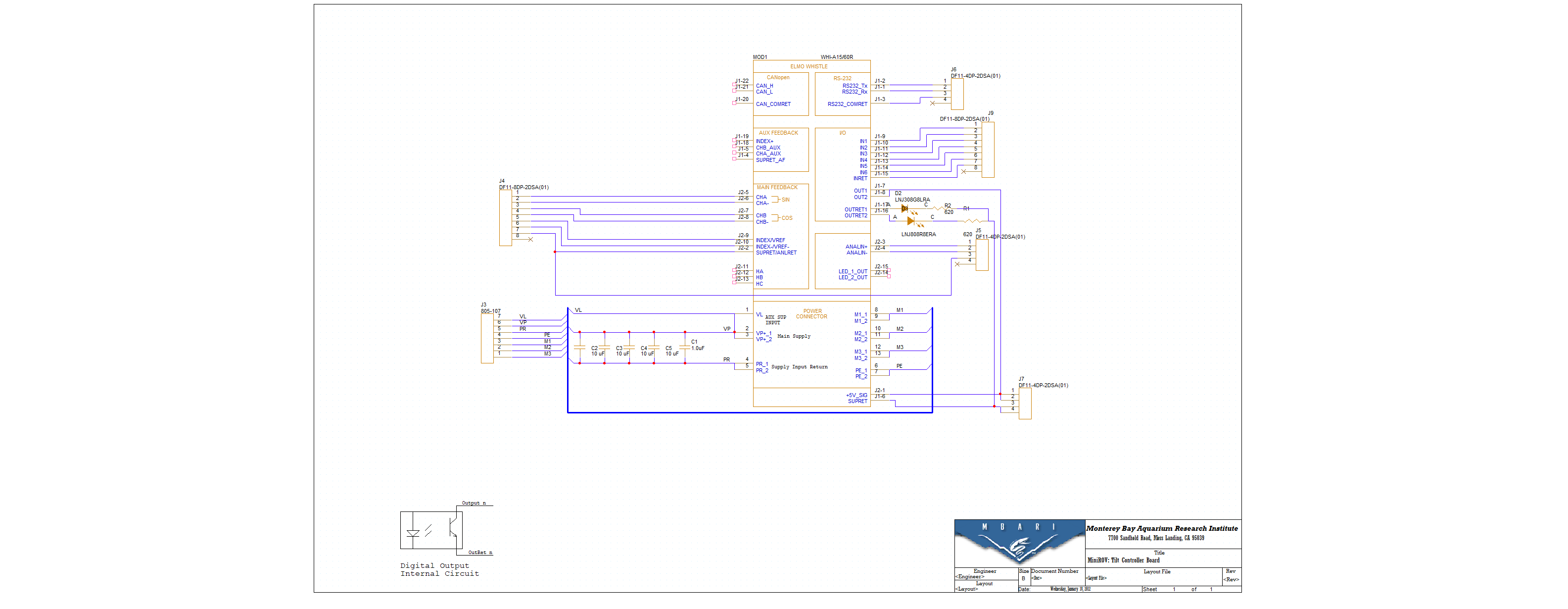Click the LED_1_OUT pin label

click(853, 272)
